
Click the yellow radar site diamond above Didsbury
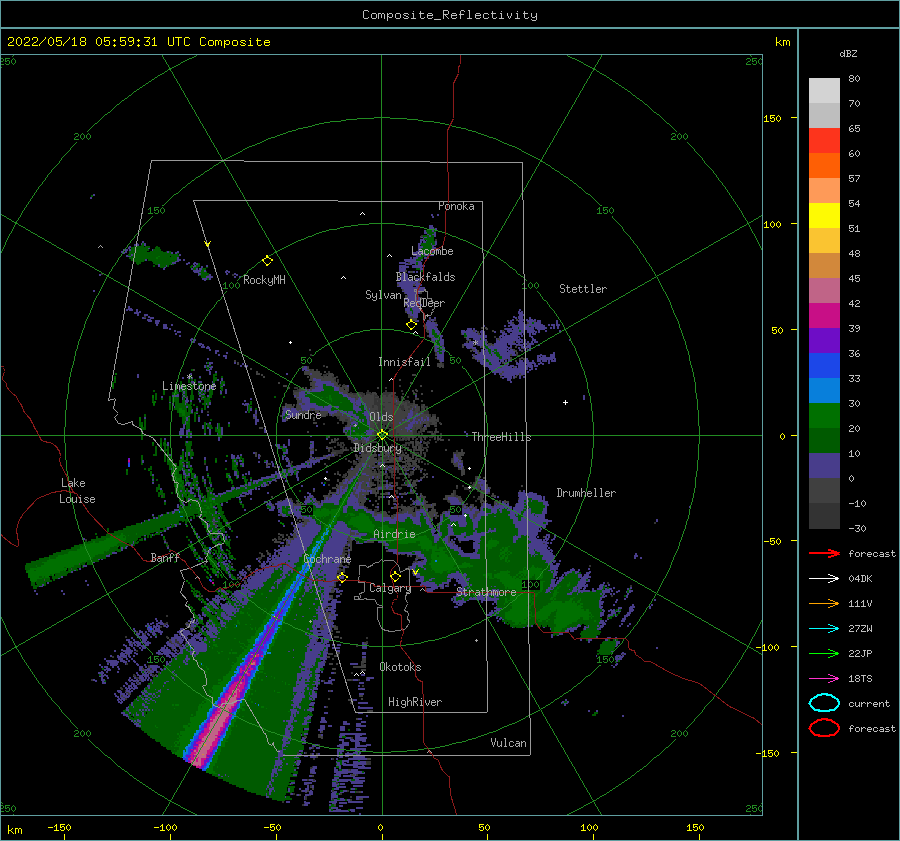point(382,435)
